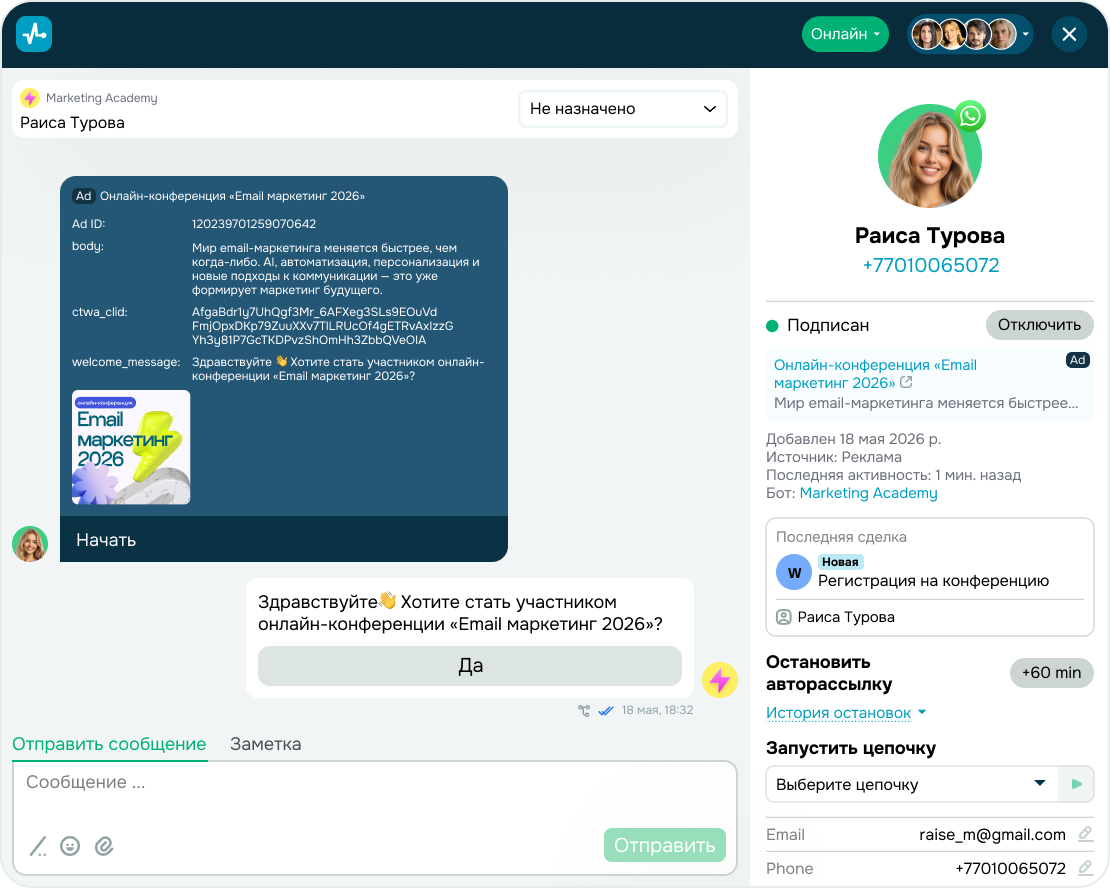Open the Не назначено assignee dropdown

[x=622, y=109]
